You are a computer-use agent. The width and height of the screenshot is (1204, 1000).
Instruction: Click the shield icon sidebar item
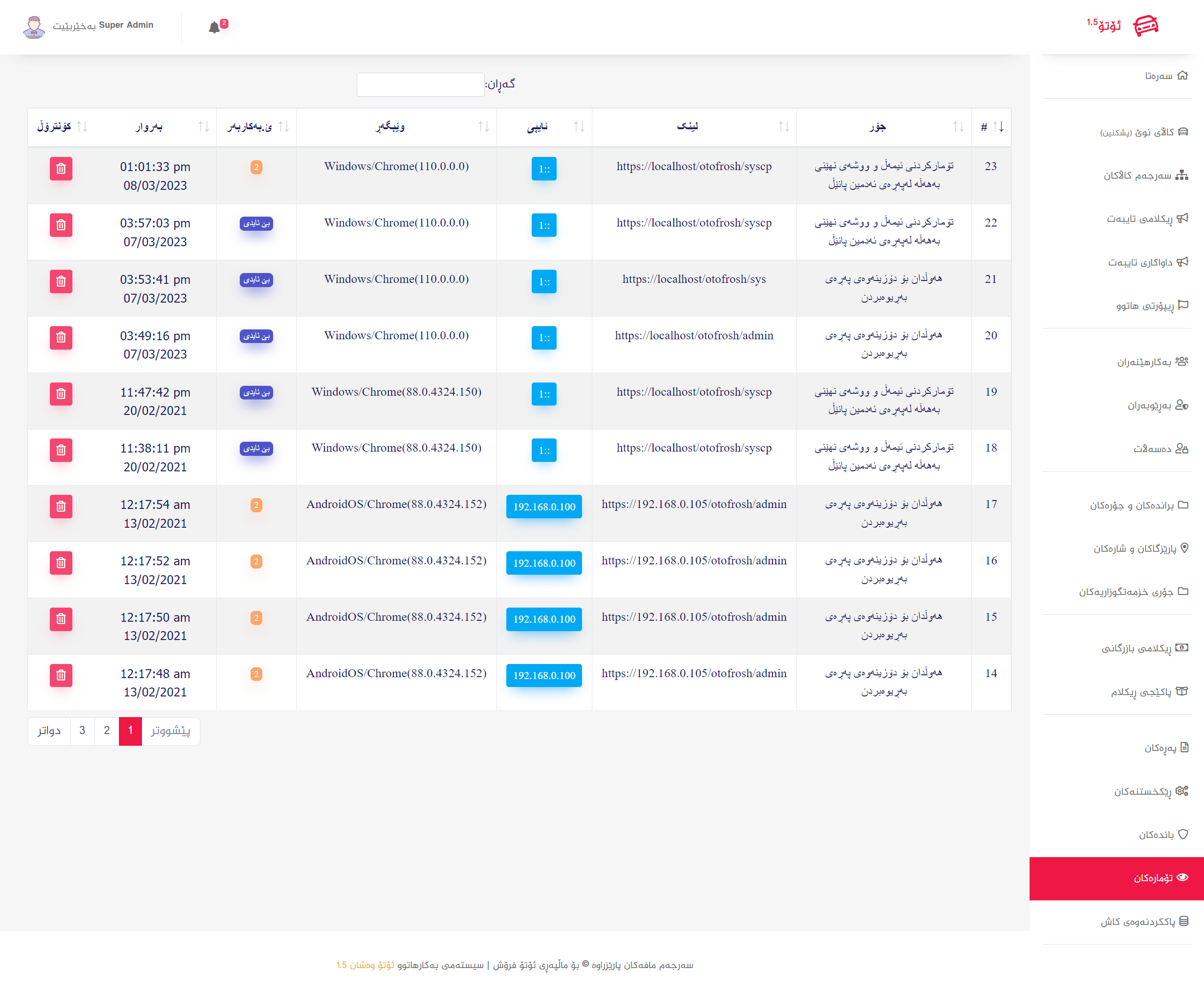pos(1163,835)
